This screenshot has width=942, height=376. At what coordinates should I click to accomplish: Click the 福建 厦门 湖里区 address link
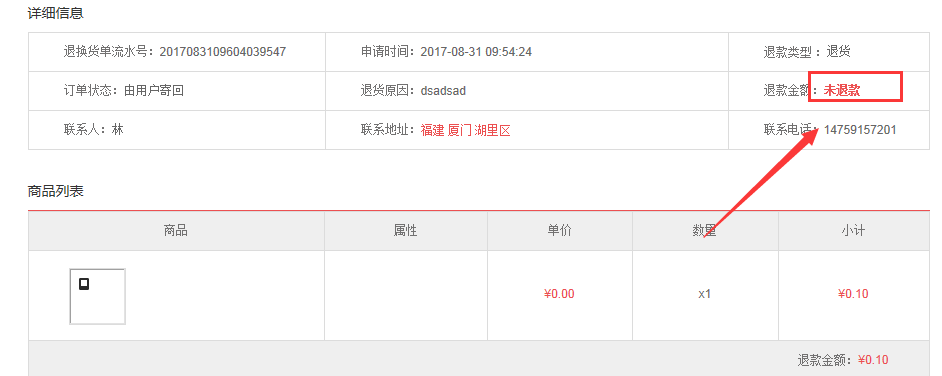466,130
